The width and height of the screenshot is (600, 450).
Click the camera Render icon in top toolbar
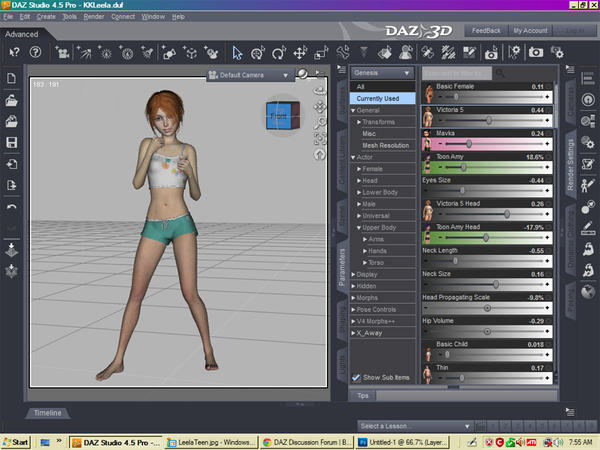[537, 51]
